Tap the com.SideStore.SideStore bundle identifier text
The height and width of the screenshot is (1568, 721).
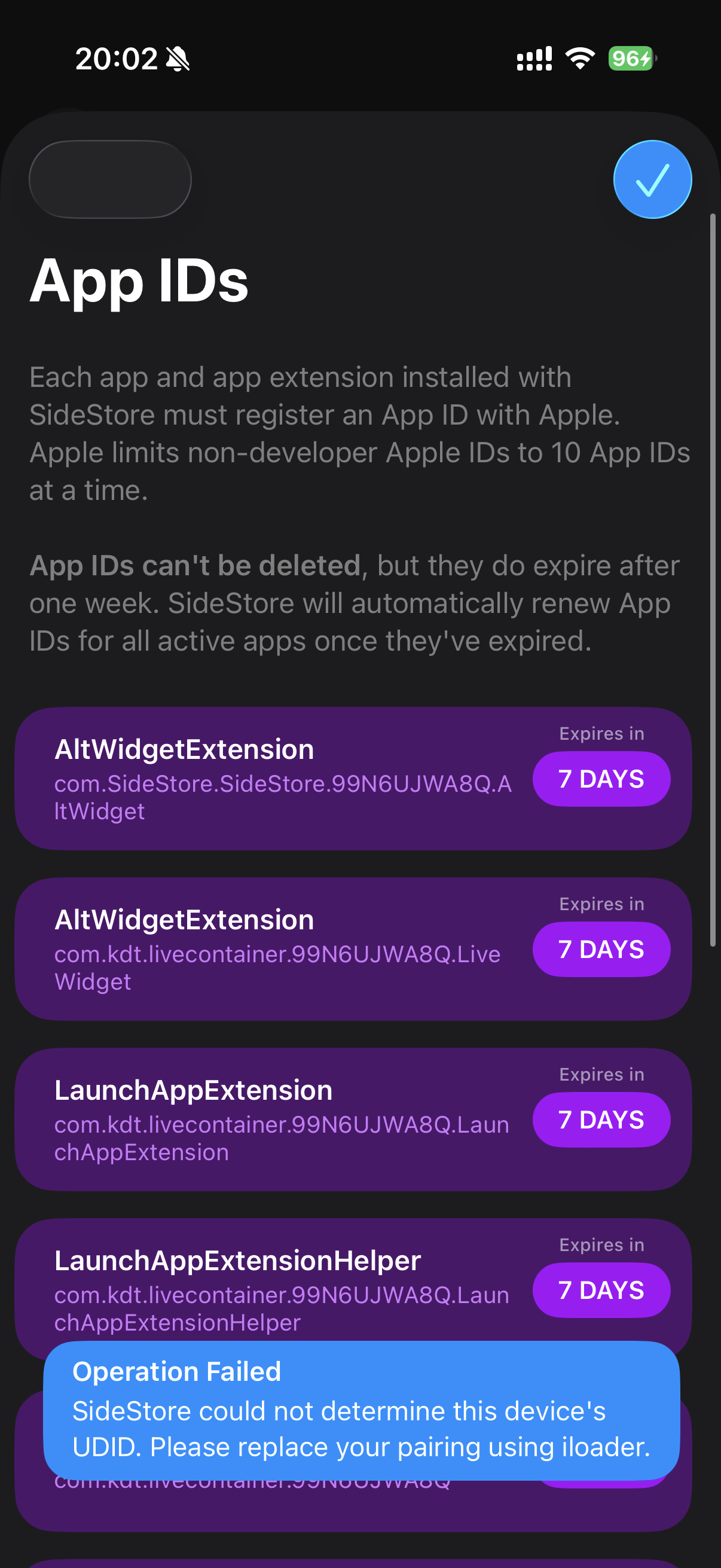coord(283,797)
